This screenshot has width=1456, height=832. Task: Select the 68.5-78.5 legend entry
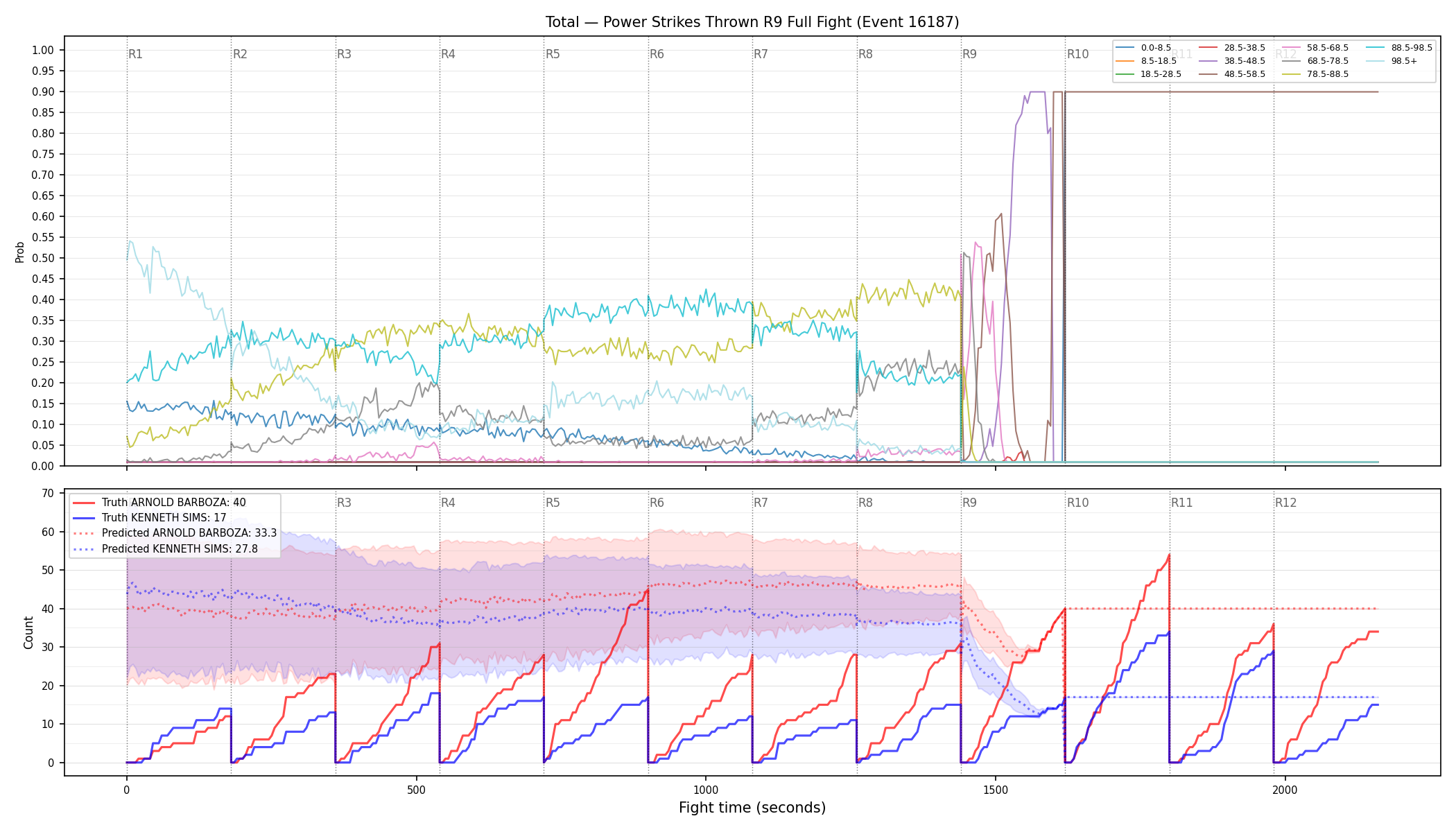[1315, 61]
